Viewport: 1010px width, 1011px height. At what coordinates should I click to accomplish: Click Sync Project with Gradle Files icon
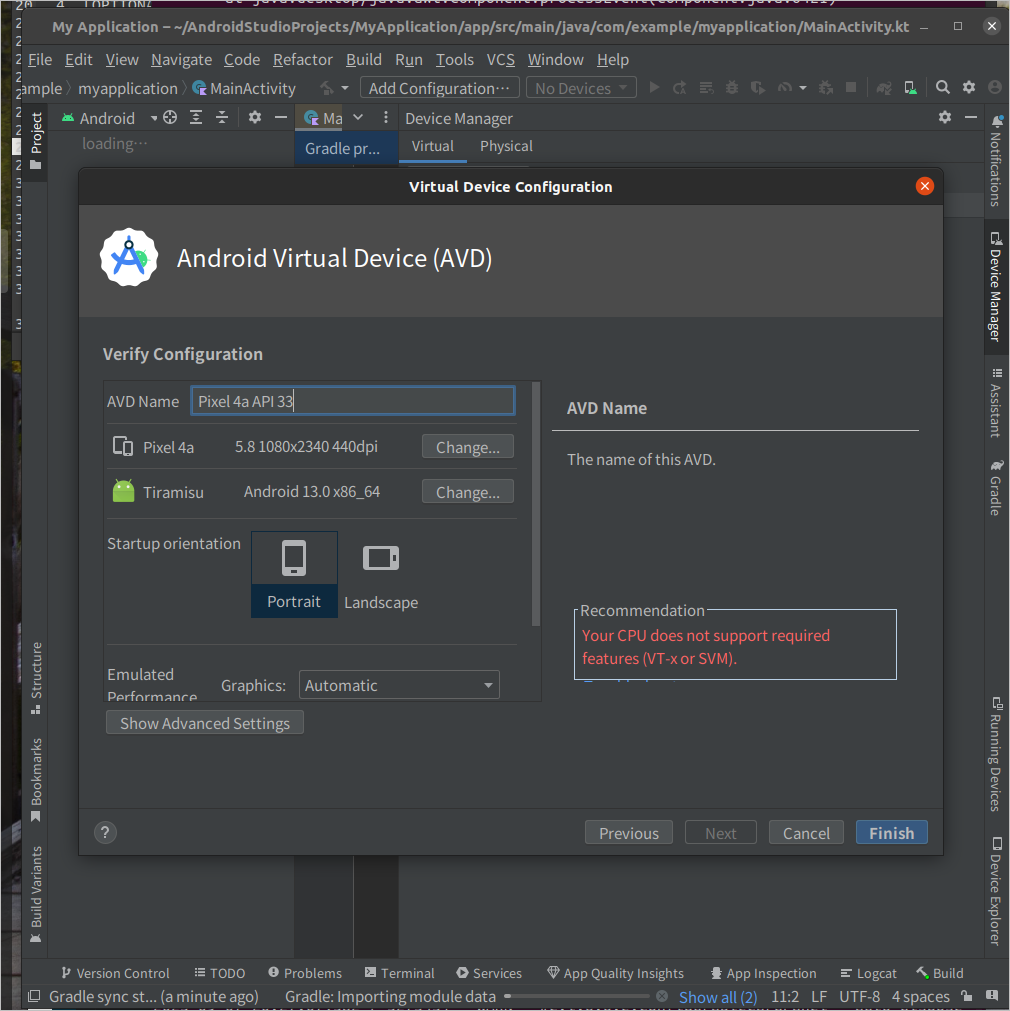884,87
